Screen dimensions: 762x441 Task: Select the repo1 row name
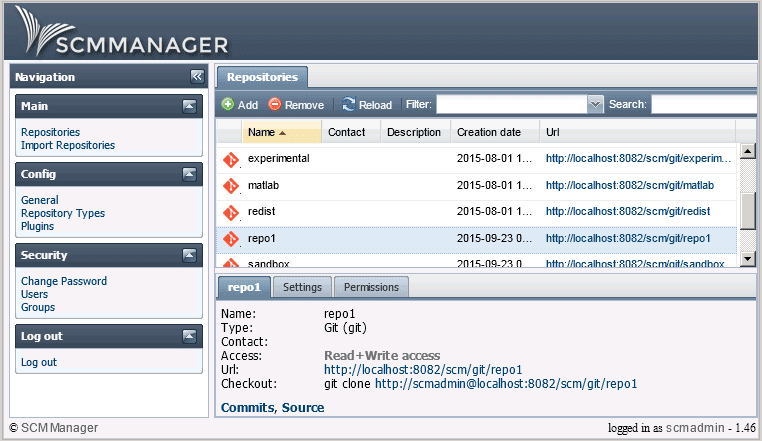tap(261, 238)
